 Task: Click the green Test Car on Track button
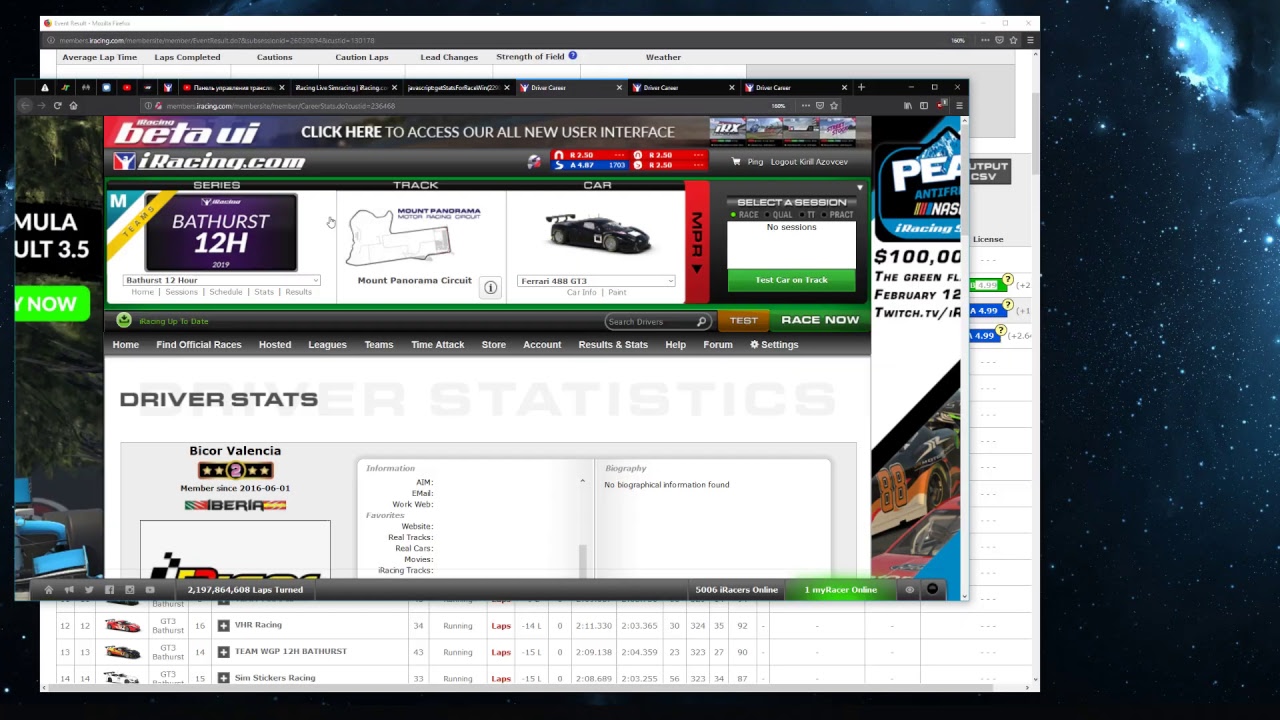pyautogui.click(x=791, y=280)
